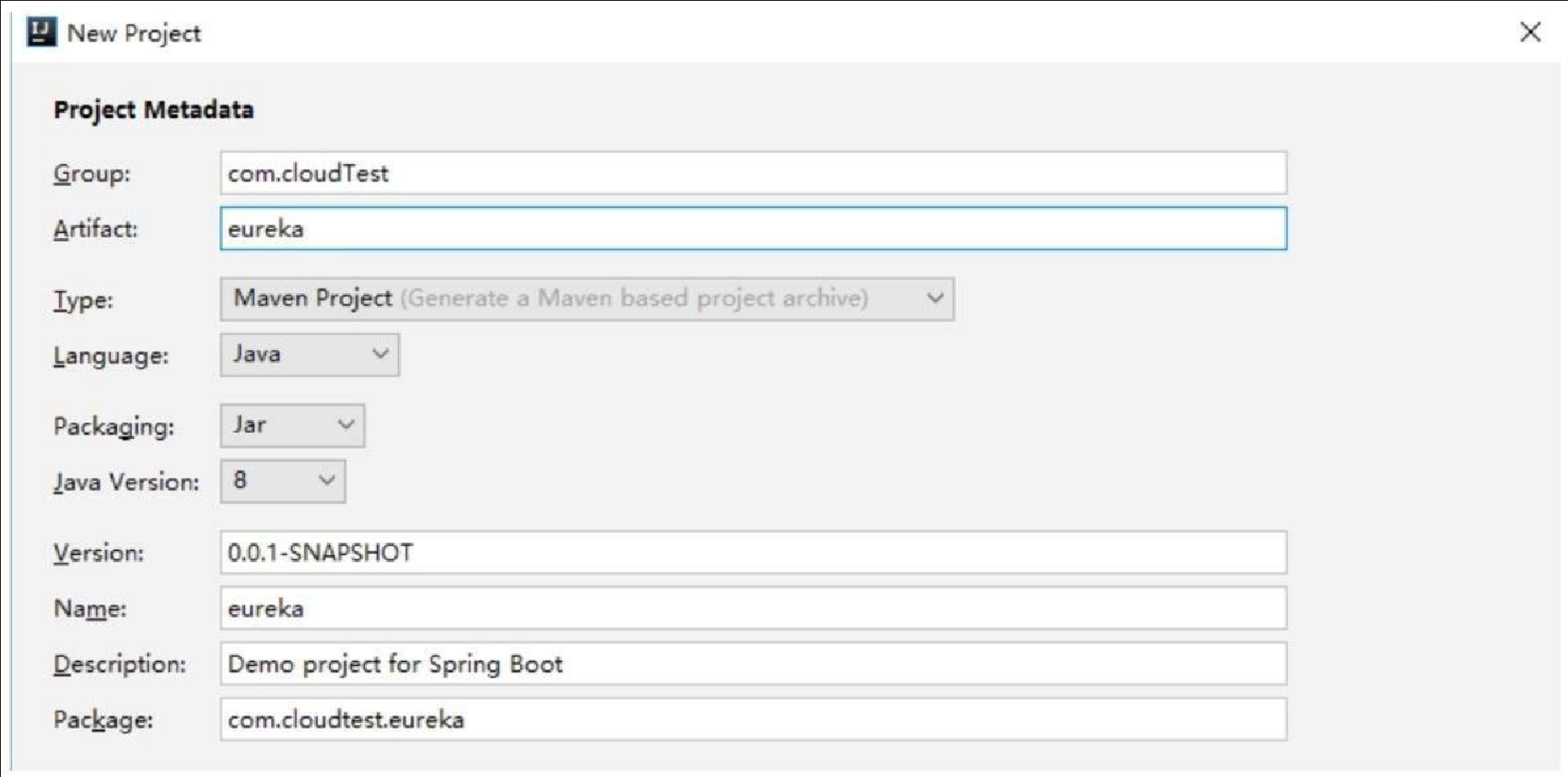Click the Version field with 0.0.1-SNAPSHOT

[753, 552]
